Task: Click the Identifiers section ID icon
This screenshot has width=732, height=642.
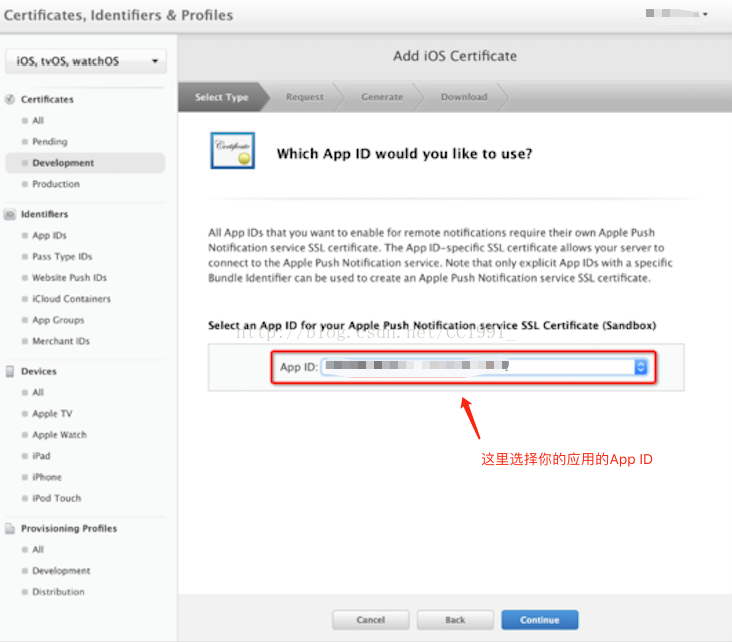Action: (9, 214)
